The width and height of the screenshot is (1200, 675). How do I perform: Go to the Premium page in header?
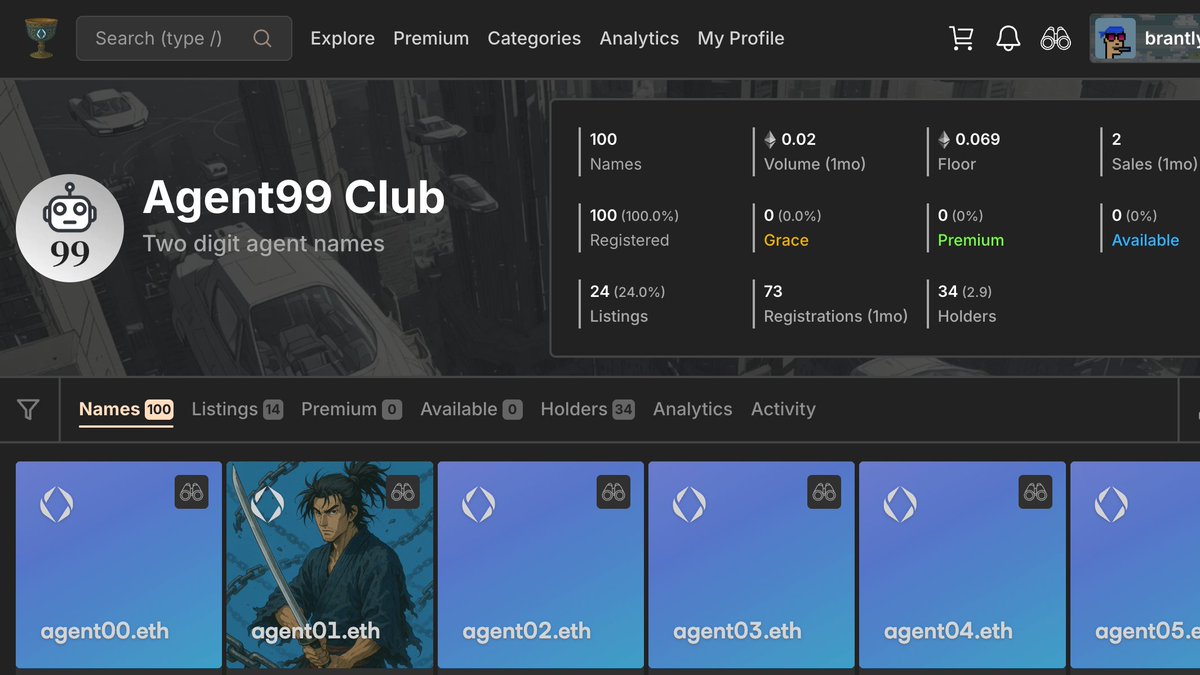tap(431, 38)
